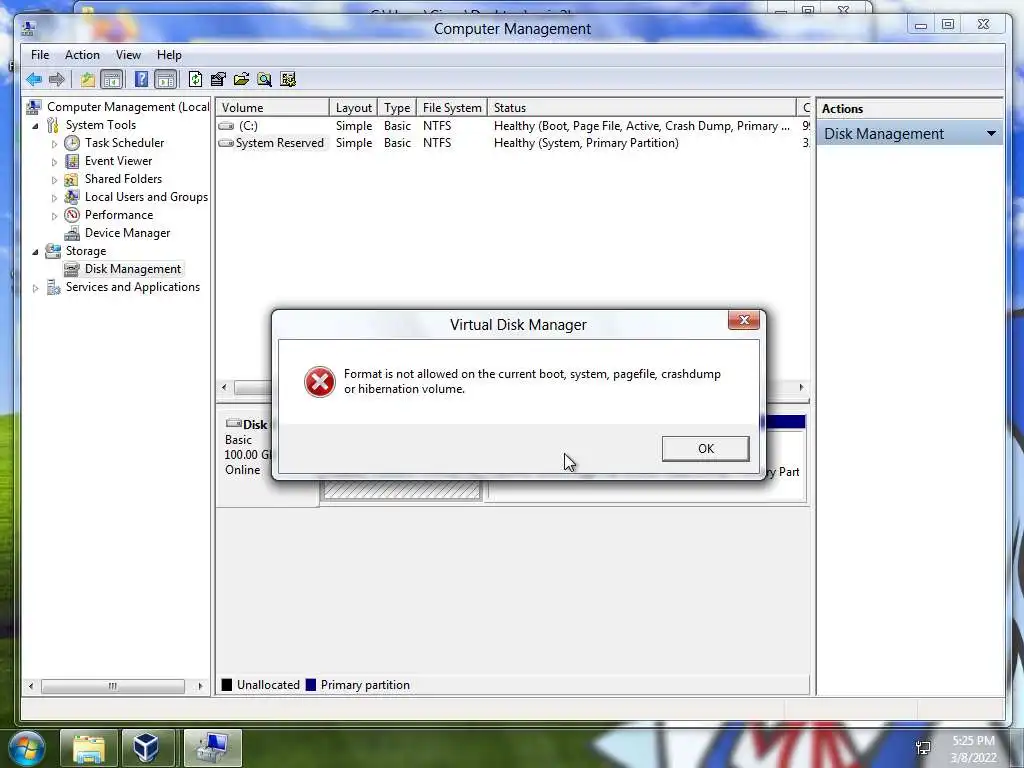Click Computer Management taskbar icon
Image resolution: width=1024 pixels, height=768 pixels.
(x=213, y=748)
